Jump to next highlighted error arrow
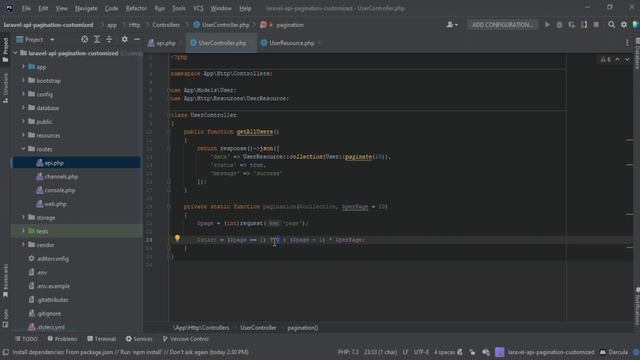The image size is (640, 360). pos(627,60)
